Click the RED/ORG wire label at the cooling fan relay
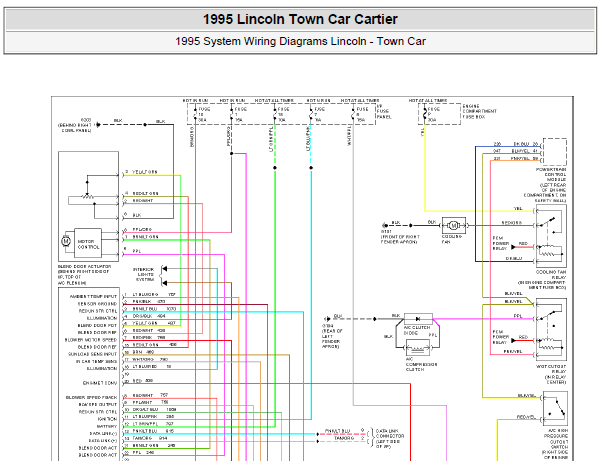 click(x=512, y=223)
